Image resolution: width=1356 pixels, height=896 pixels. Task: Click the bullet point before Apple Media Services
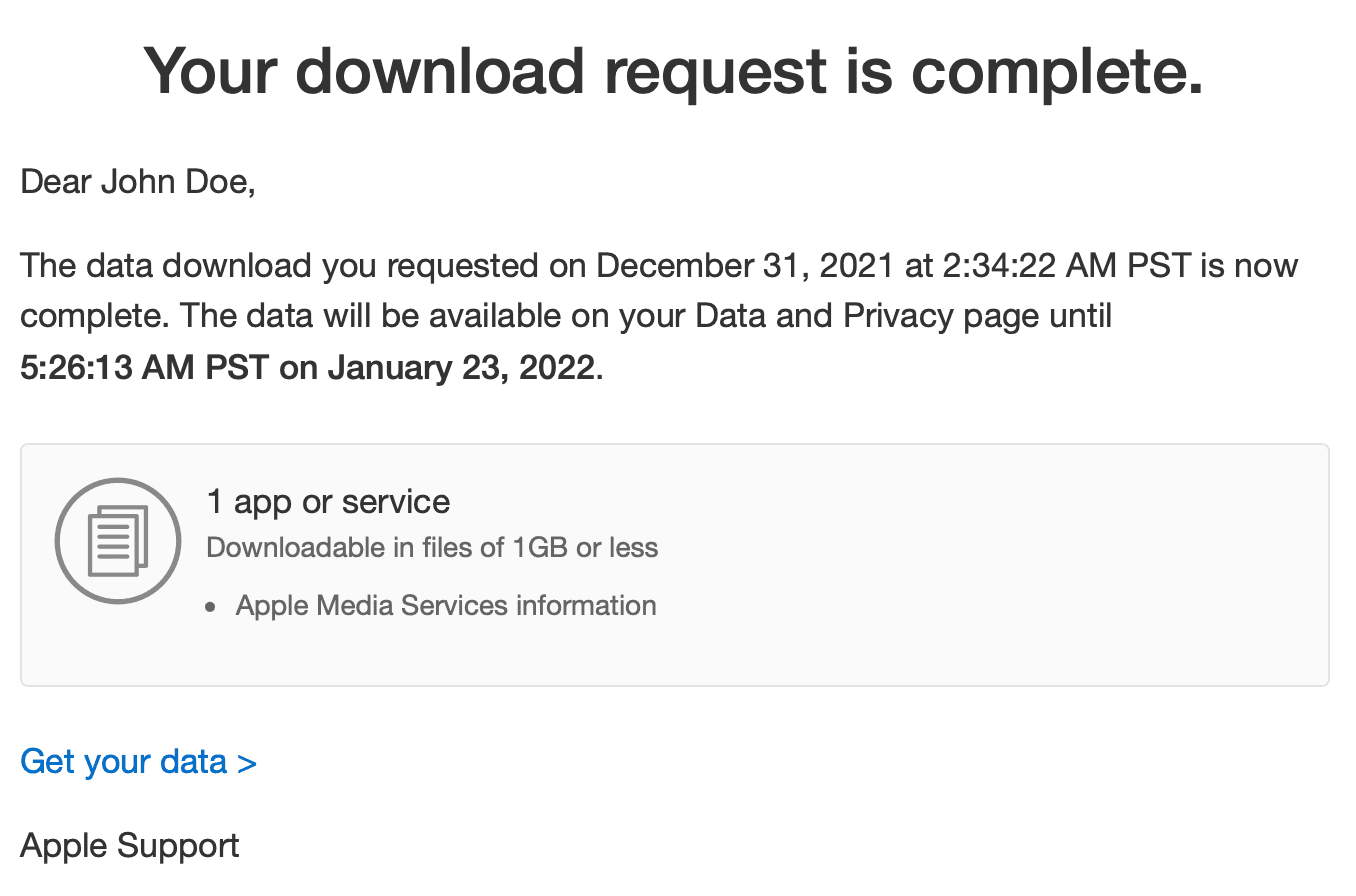pyautogui.click(x=211, y=607)
